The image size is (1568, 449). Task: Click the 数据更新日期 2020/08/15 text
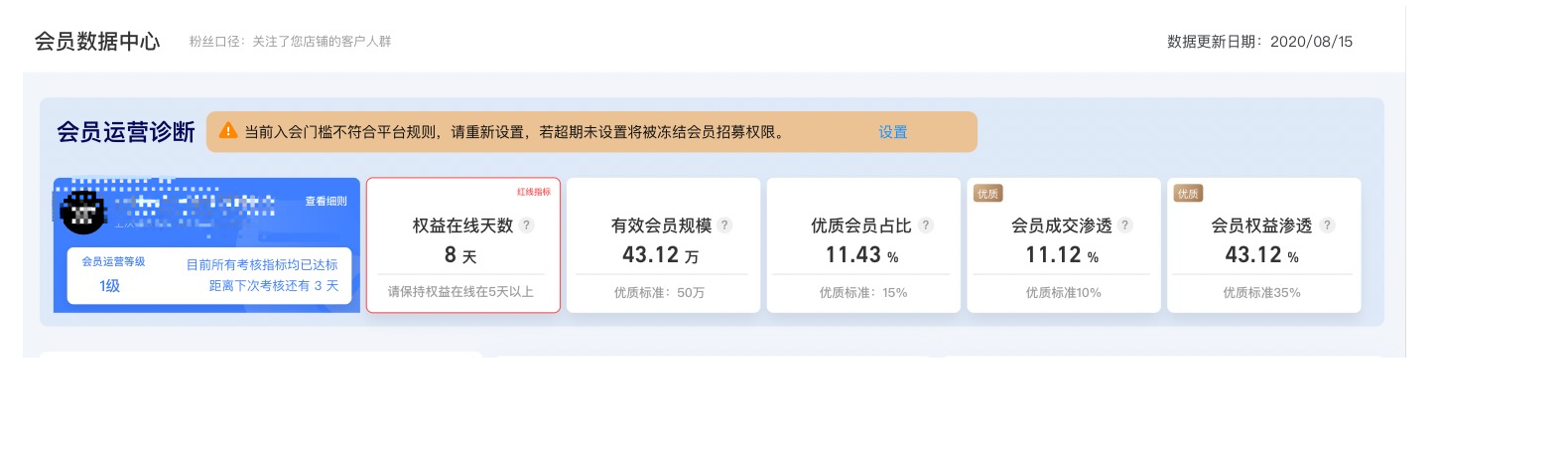[x=1259, y=42]
